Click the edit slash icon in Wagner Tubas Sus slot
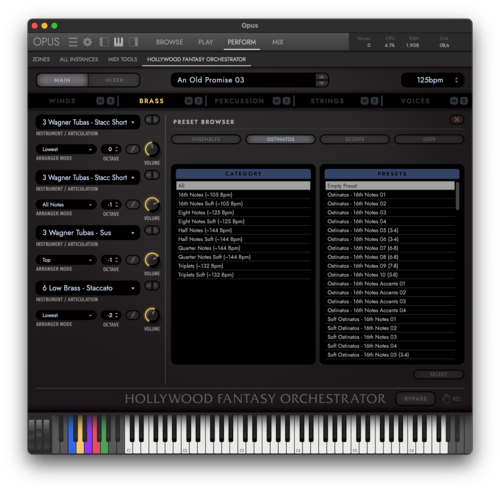Image resolution: width=500 pixels, height=491 pixels. pyautogui.click(x=133, y=260)
